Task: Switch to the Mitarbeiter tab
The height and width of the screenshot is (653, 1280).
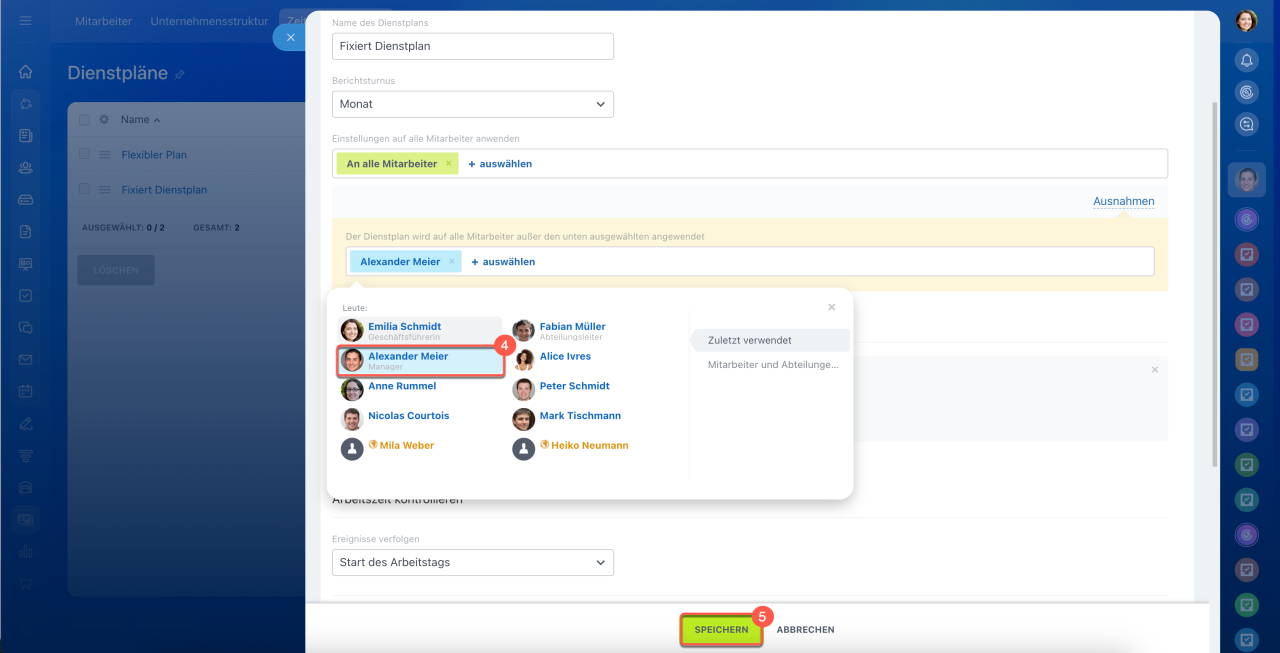Action: tap(103, 21)
